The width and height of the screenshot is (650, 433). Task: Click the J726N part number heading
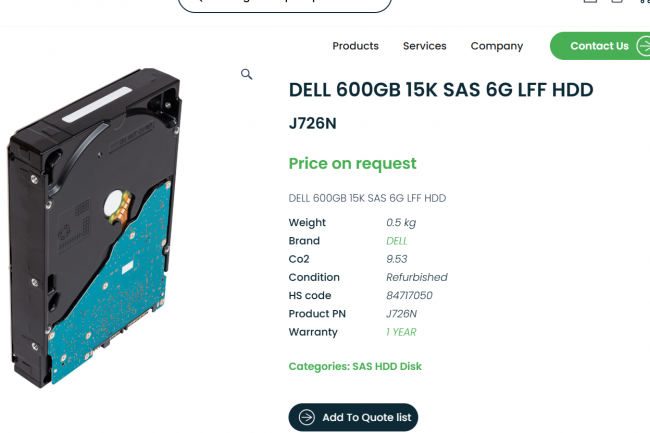pos(313,123)
